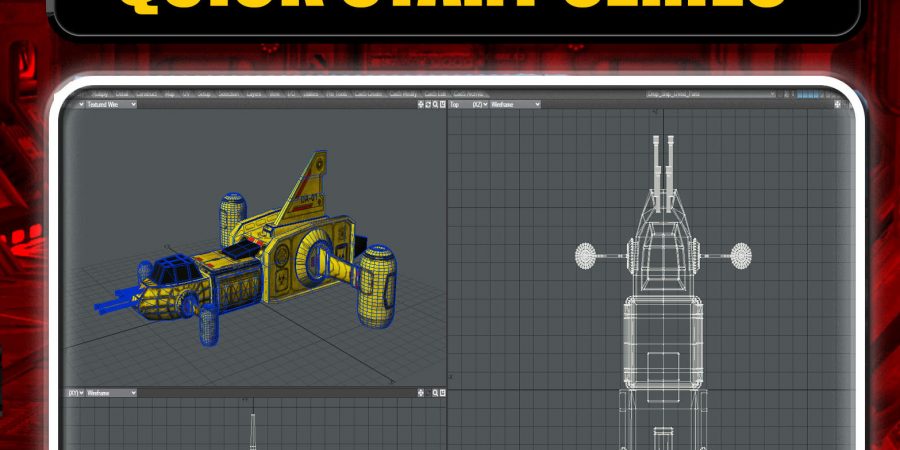This screenshot has height=450, width=900.
Task: Maximize the Textured Wire perspective viewport
Action: (x=441, y=104)
